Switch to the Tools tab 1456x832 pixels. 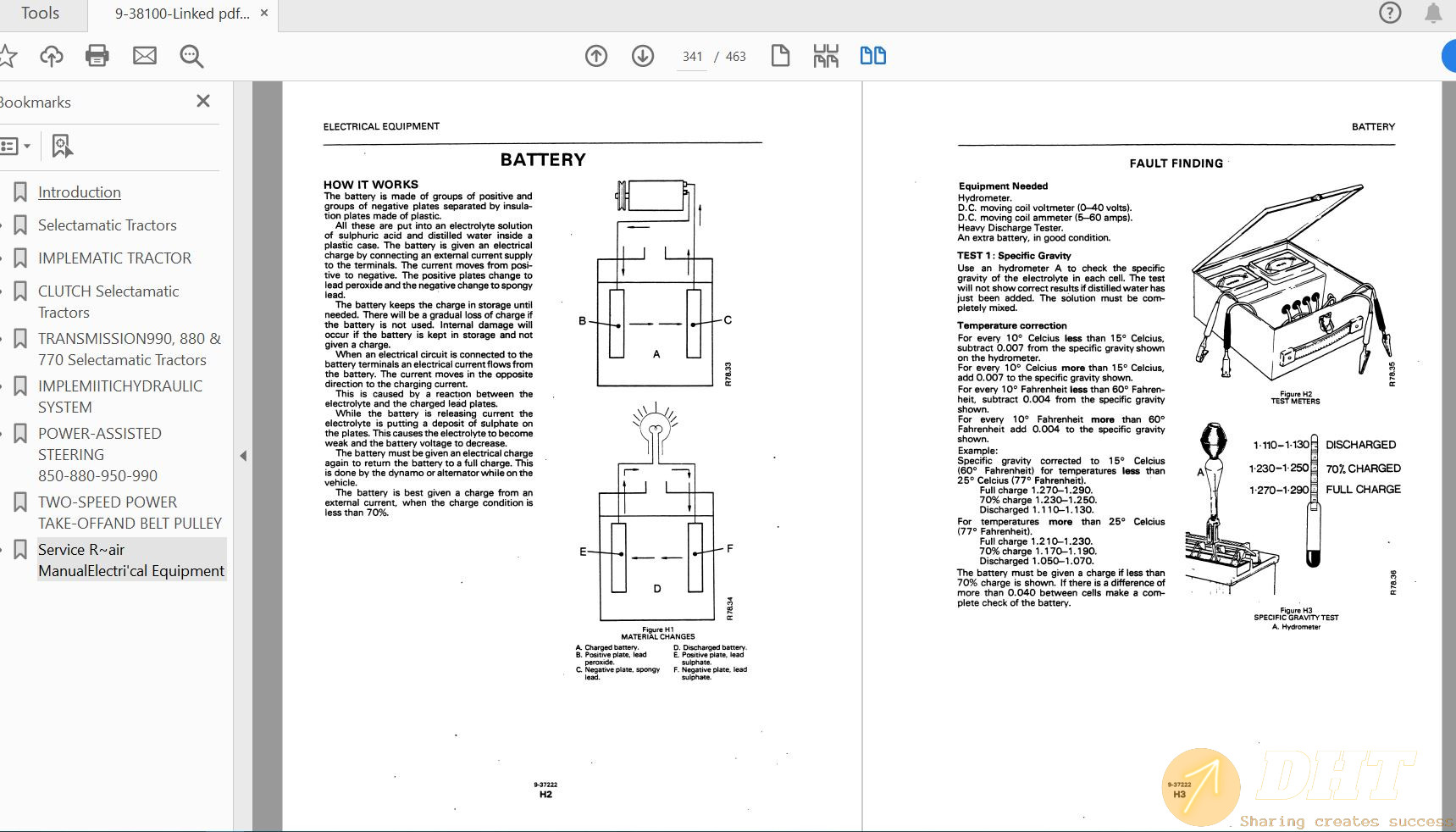click(40, 13)
